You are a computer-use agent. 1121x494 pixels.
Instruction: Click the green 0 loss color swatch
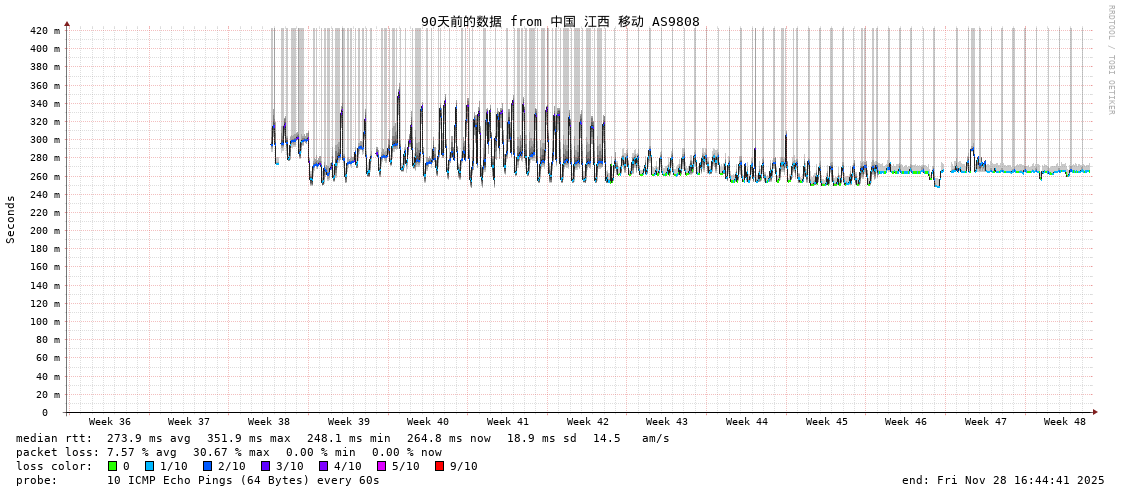coord(113,466)
